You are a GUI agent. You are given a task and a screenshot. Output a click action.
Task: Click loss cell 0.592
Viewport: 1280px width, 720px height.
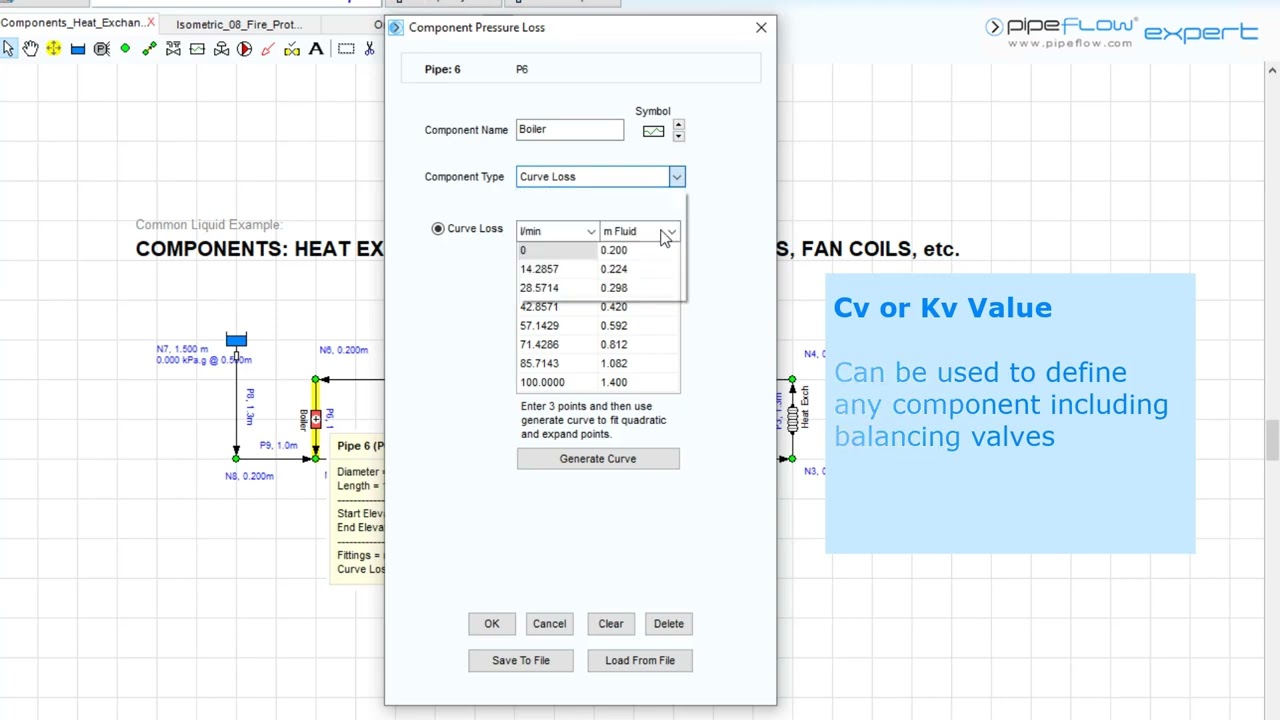tap(639, 326)
